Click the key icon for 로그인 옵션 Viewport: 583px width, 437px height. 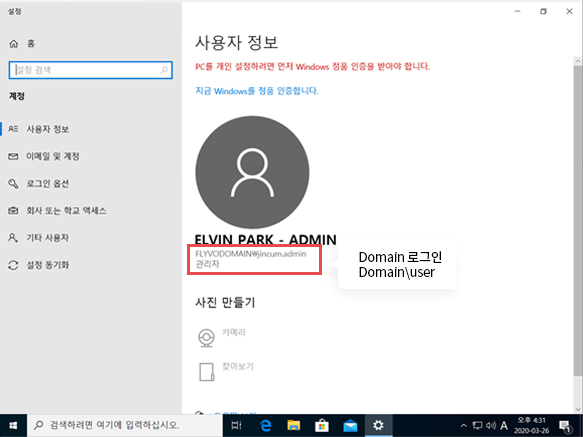pyautogui.click(x=13, y=183)
